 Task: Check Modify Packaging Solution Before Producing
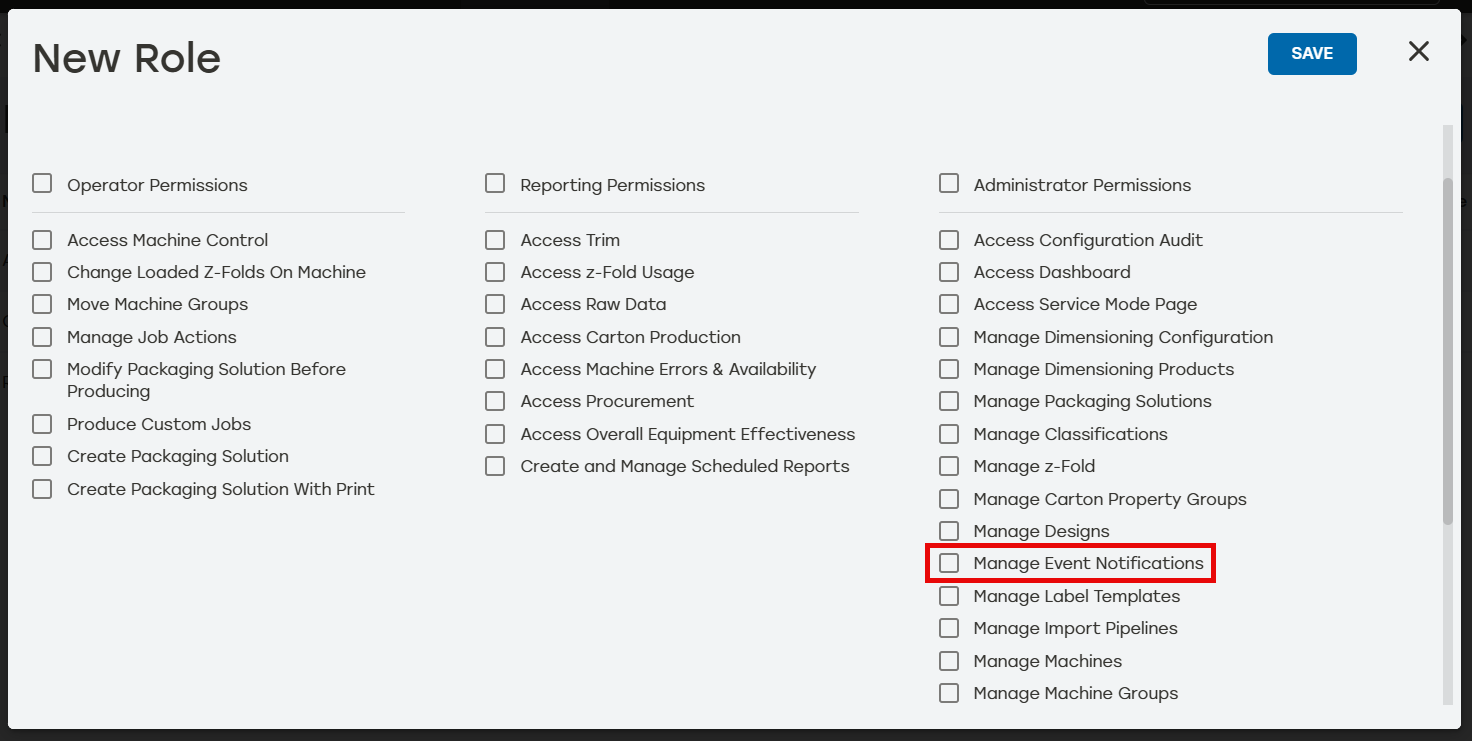[x=42, y=369]
